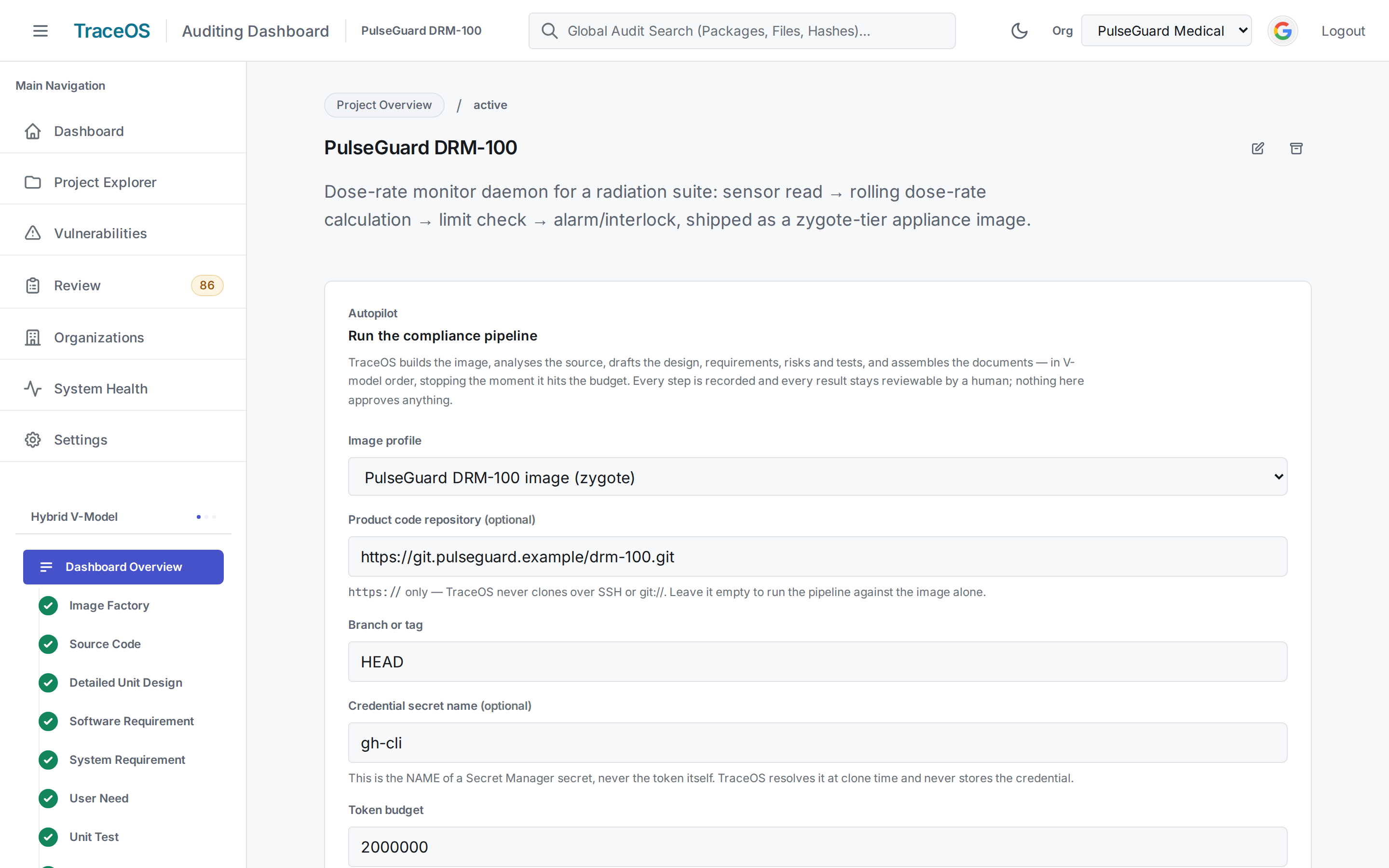
Task: Click the archive project icon
Action: coord(1296,149)
